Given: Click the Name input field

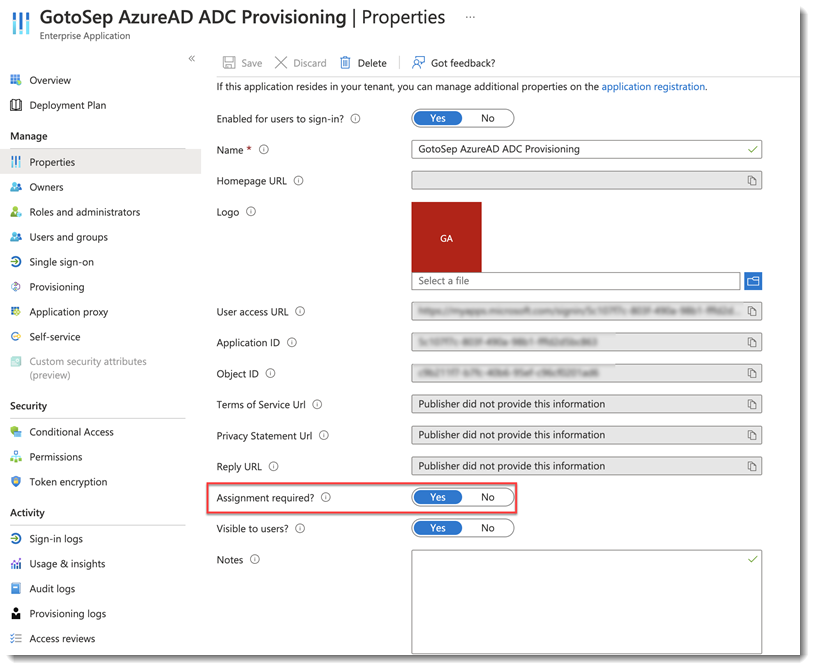Looking at the screenshot, I should tap(586, 149).
